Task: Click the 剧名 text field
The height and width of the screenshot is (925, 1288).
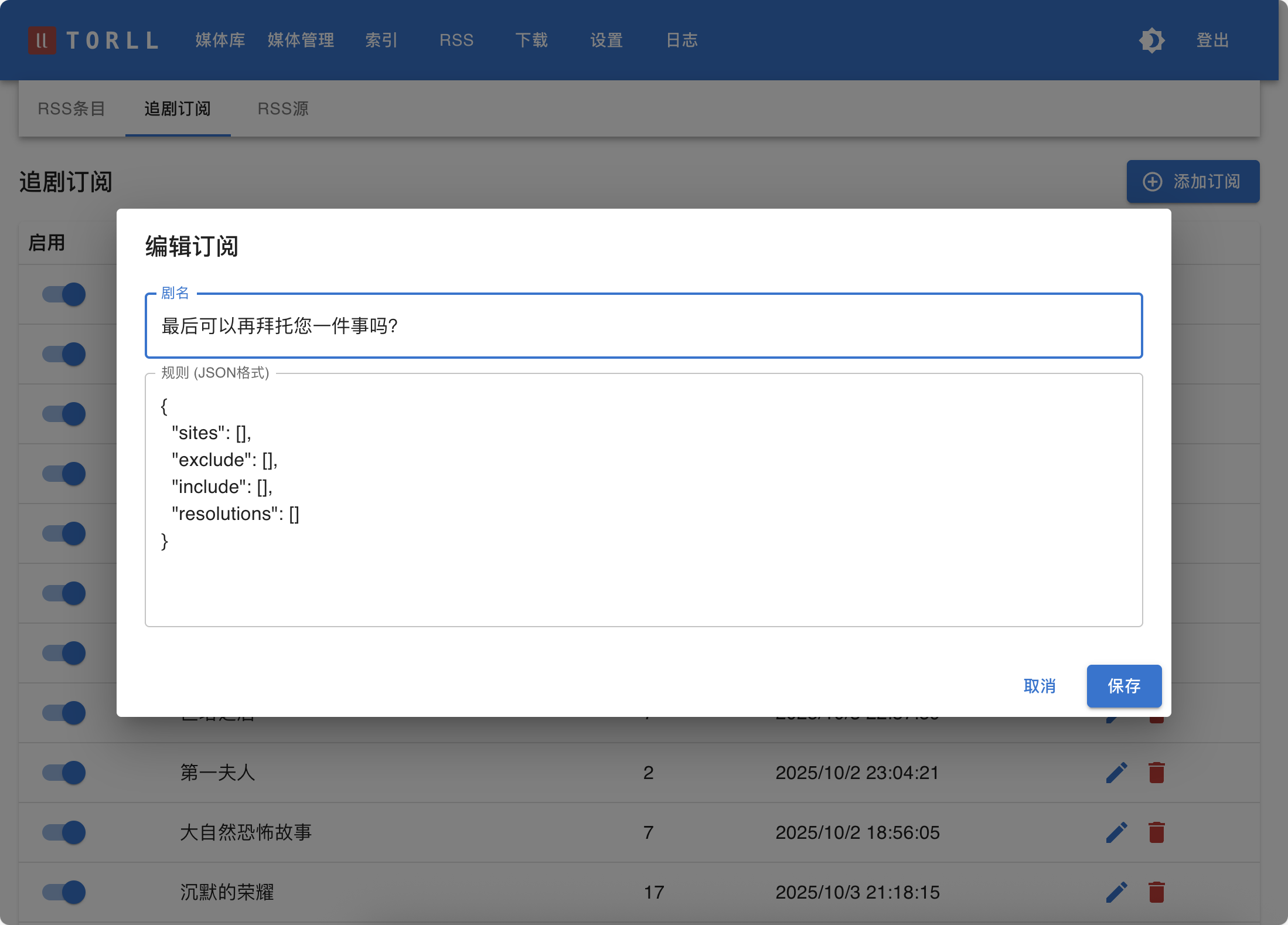Action: (x=643, y=326)
